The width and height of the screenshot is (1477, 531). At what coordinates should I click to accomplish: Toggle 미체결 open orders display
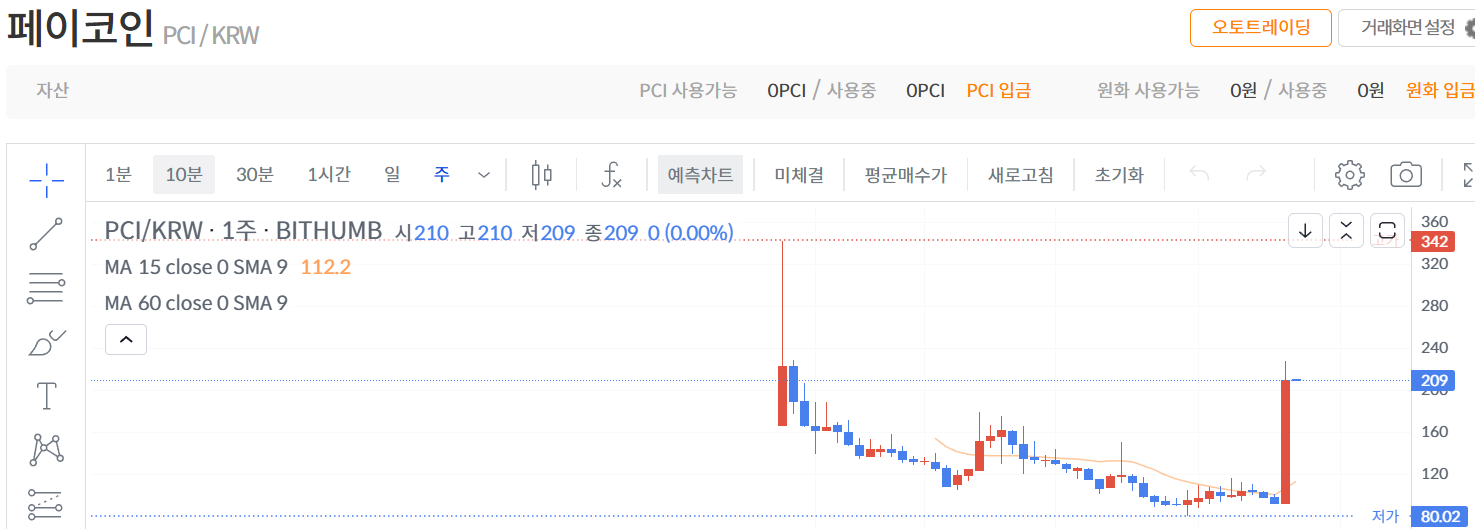click(x=799, y=175)
